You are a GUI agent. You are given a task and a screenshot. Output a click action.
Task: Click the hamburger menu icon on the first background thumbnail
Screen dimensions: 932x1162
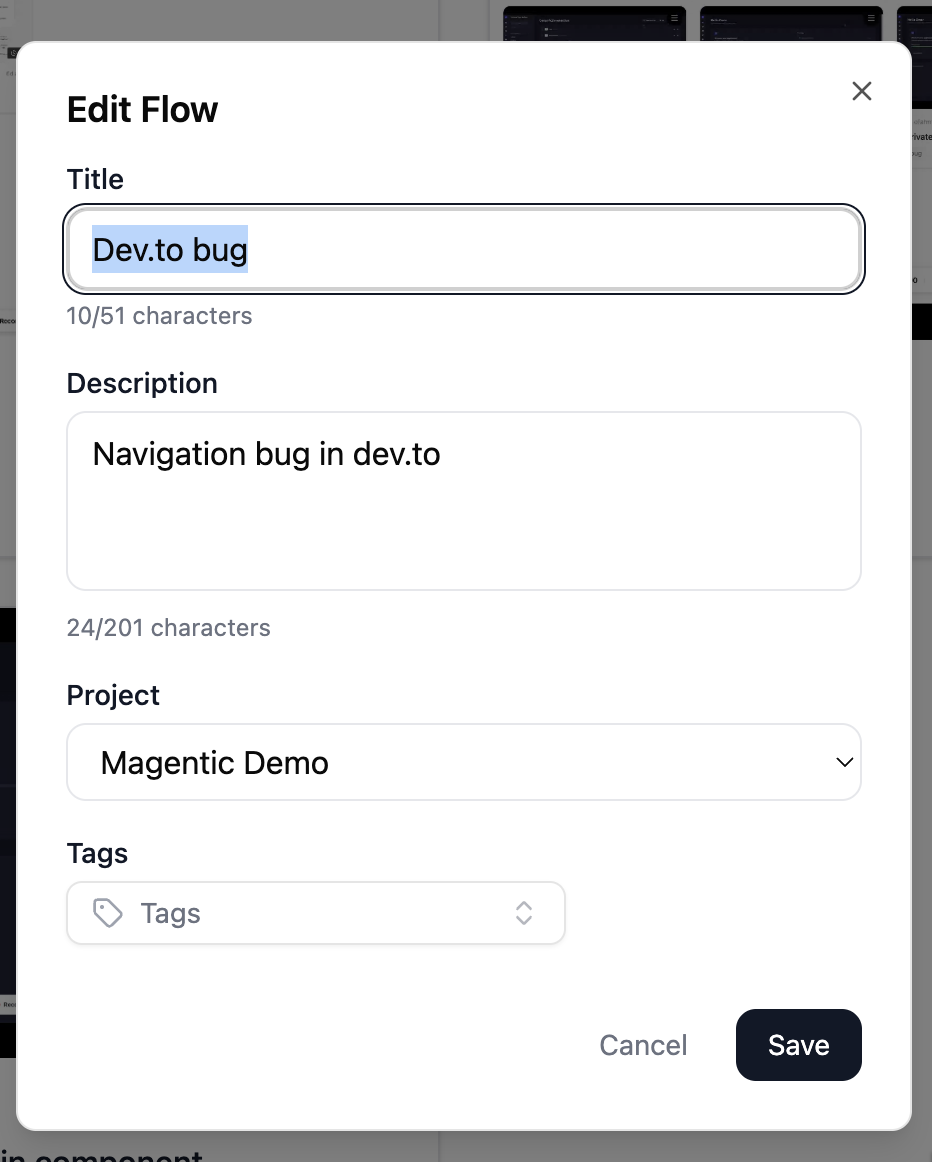(675, 18)
